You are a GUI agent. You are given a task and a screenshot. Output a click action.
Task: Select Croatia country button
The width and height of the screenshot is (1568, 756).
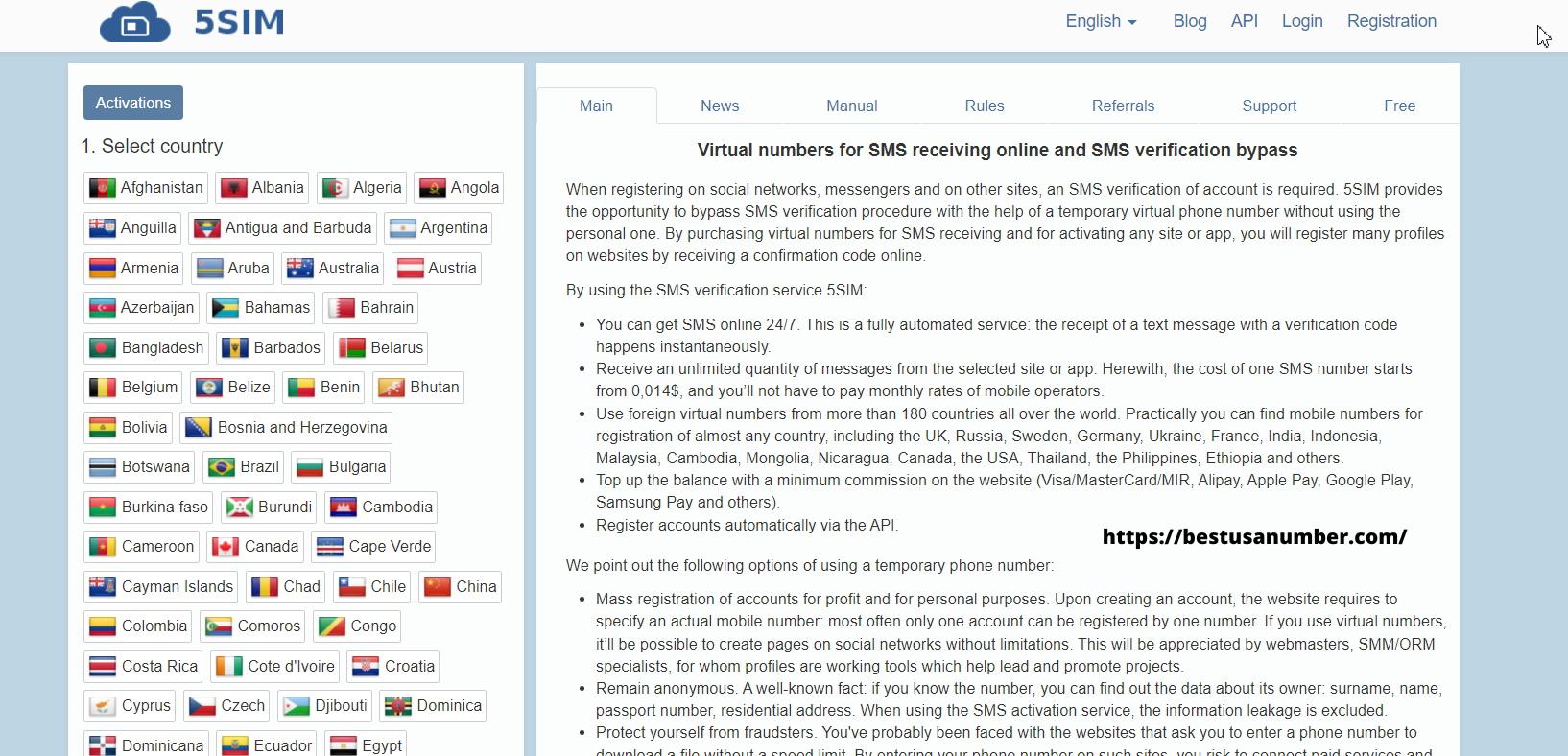click(x=393, y=667)
